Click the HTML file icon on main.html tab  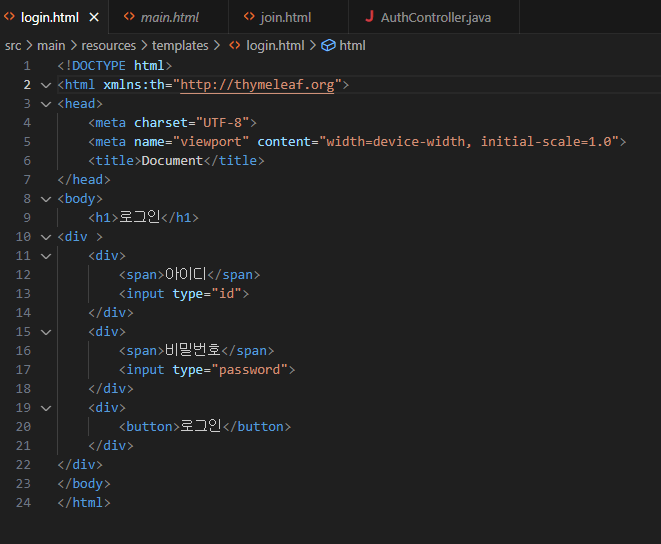pyautogui.click(x=129, y=17)
